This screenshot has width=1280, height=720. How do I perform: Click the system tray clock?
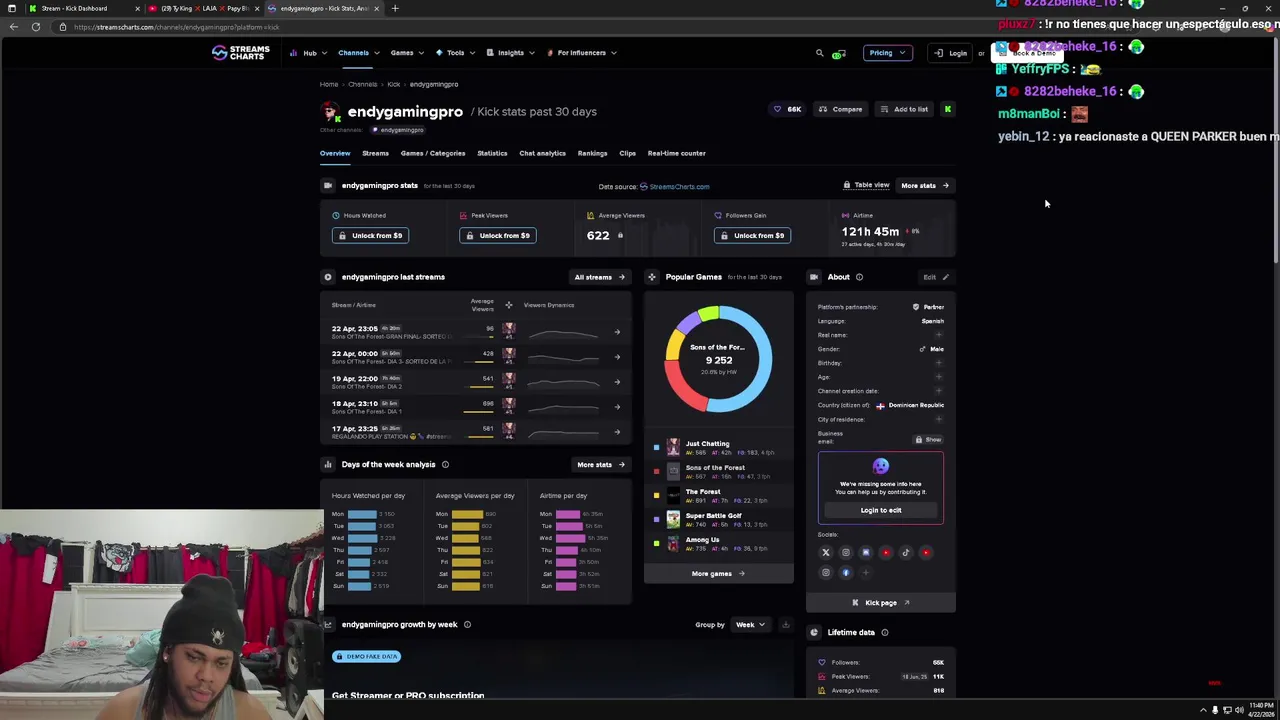[1263, 710]
